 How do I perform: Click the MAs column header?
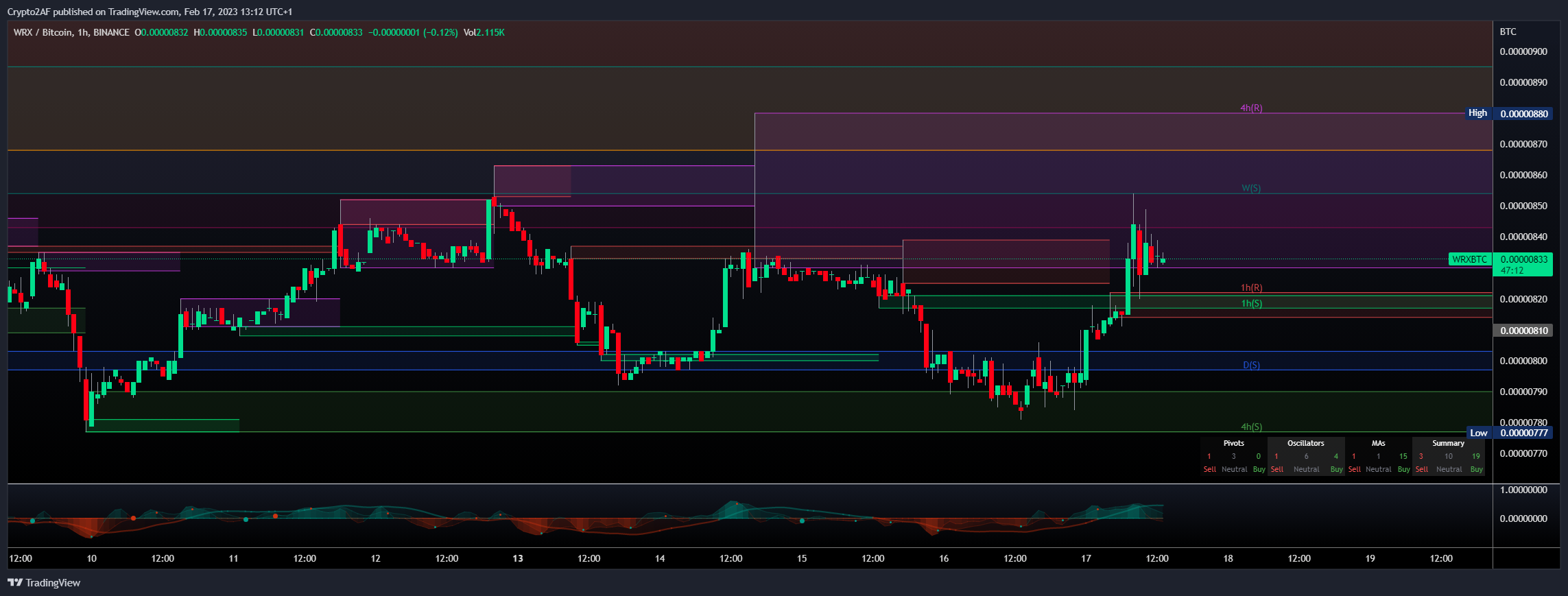pos(1378,443)
